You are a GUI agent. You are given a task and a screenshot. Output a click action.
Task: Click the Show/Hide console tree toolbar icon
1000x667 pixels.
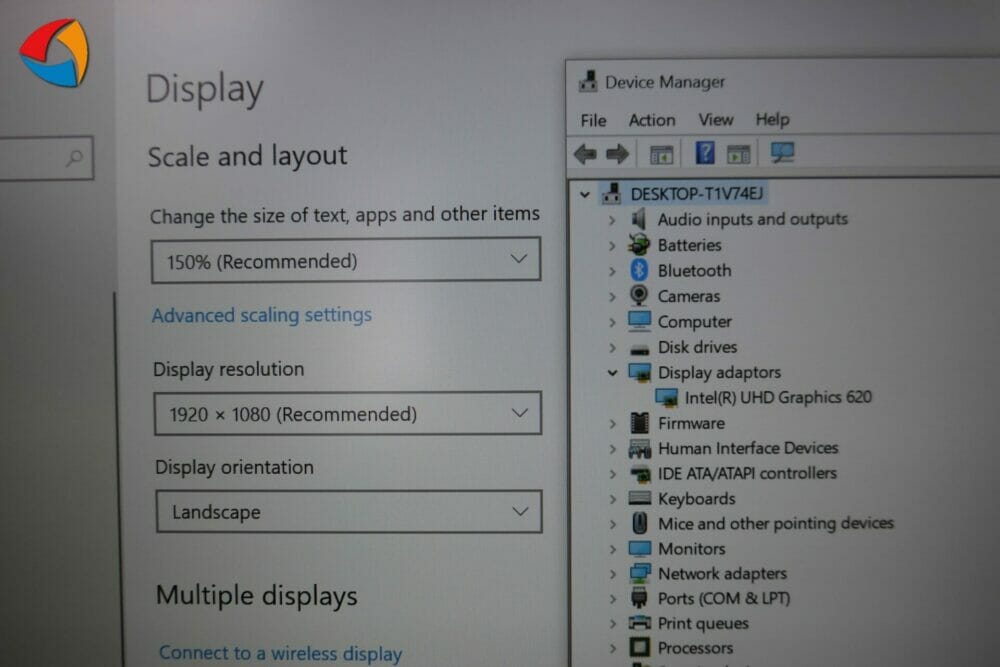pos(661,154)
